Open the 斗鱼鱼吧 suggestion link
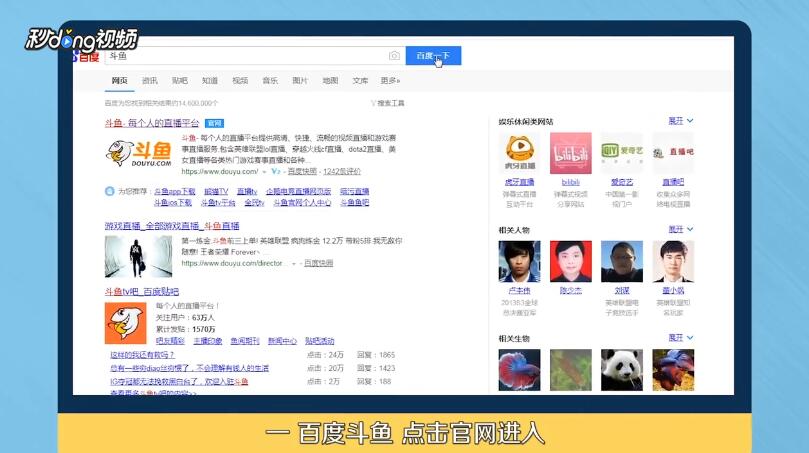Screen dimensions: 809x453 pyautogui.click(x=354, y=203)
